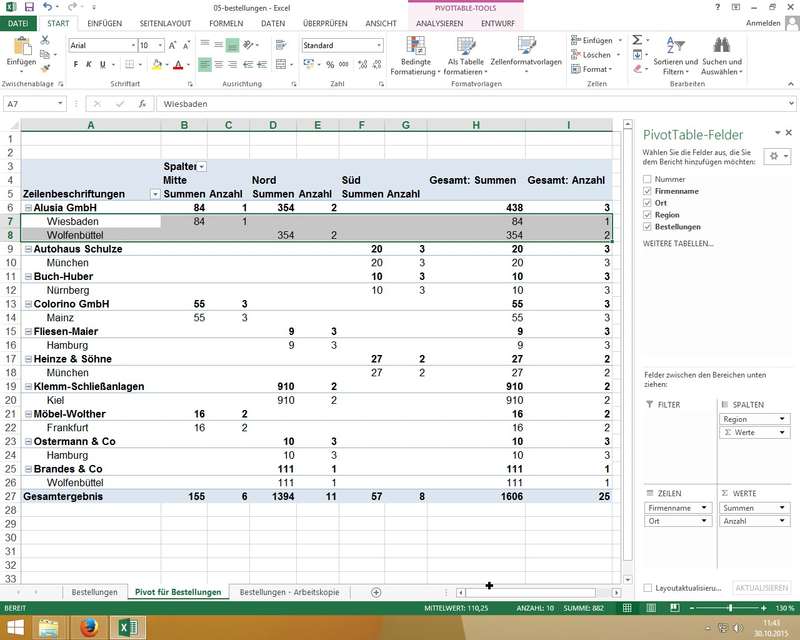The image size is (800, 640).
Task: Open the font size dropdown
Action: (x=159, y=46)
